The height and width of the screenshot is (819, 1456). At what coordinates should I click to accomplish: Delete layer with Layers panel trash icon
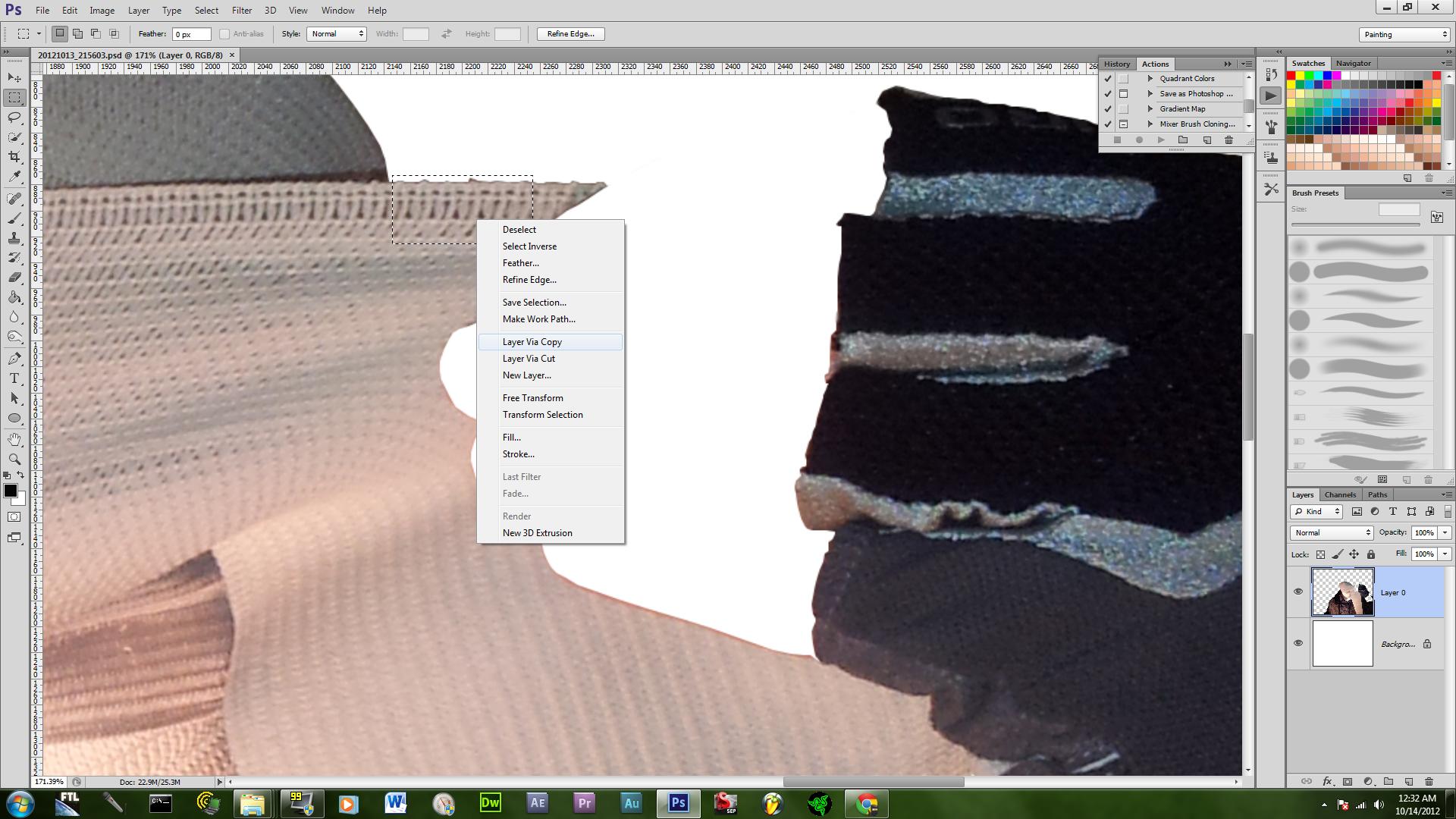[1429, 781]
